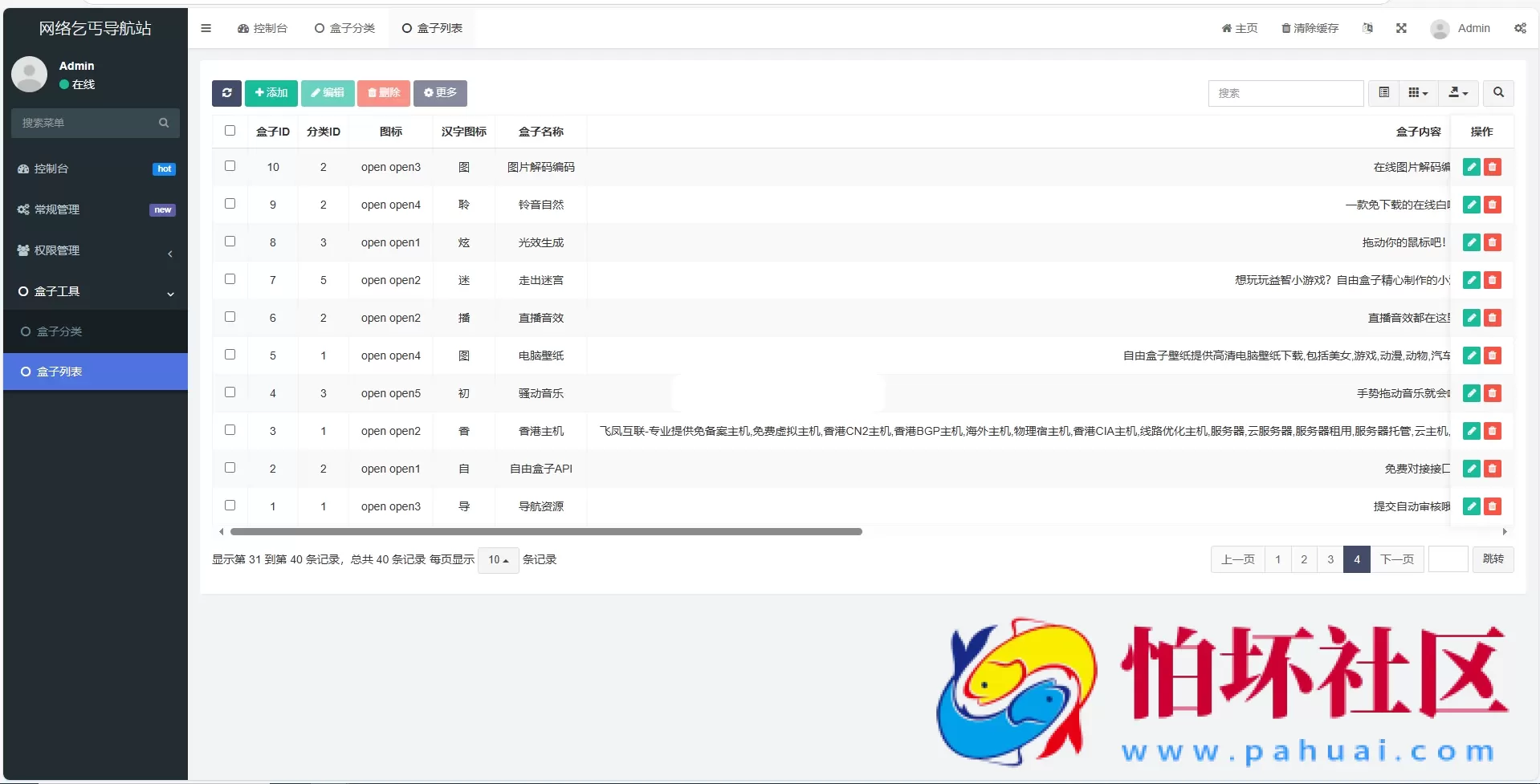Switch to the 盒子分类 tab
This screenshot has height=784, width=1540.
point(344,28)
